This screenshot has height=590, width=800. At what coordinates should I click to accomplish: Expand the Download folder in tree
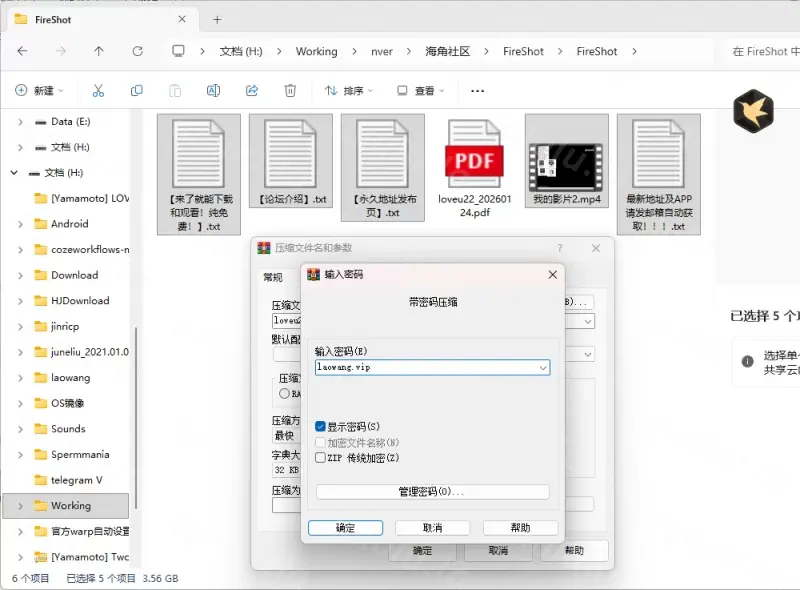pyautogui.click(x=20, y=275)
